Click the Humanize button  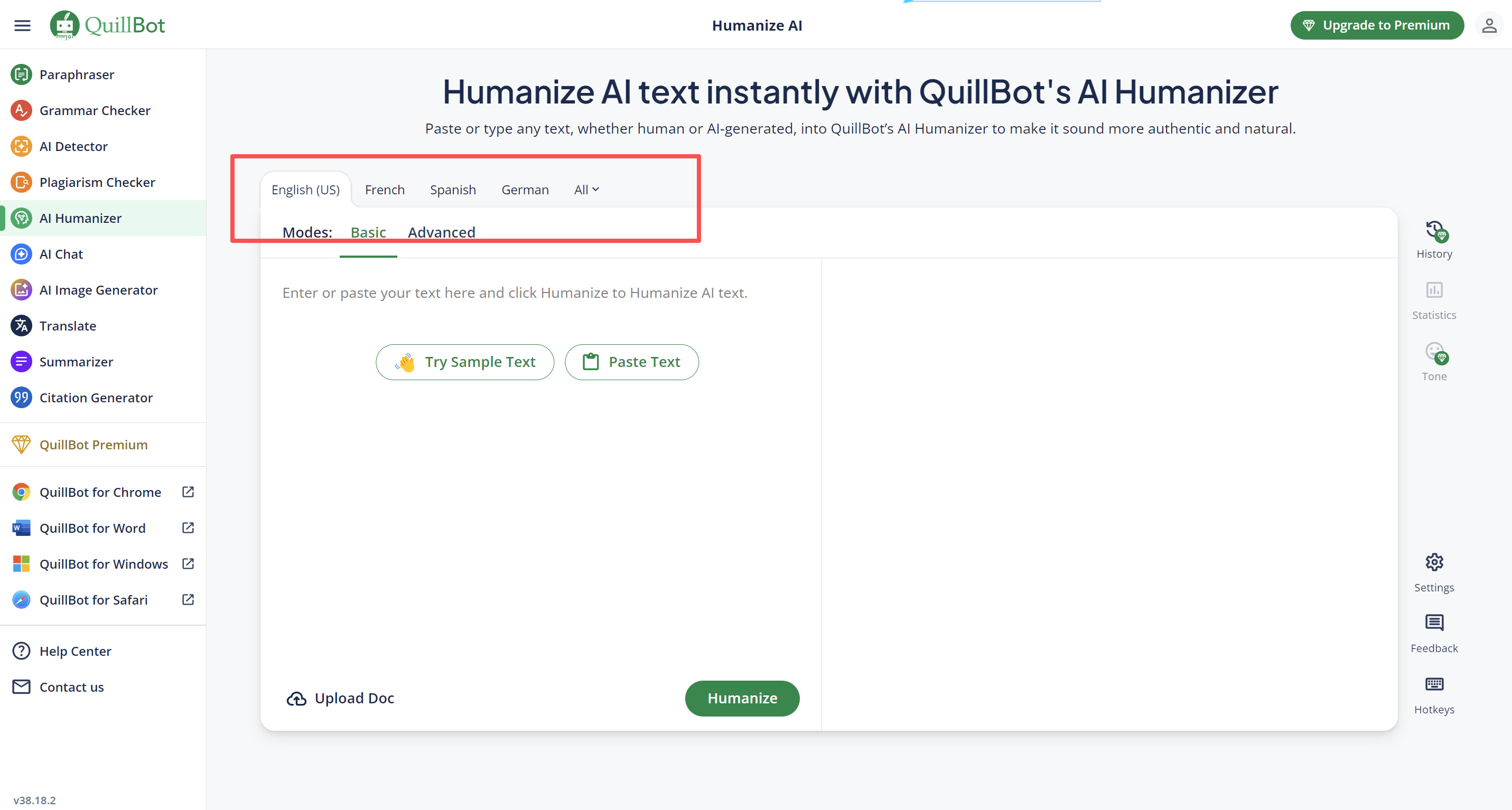pyautogui.click(x=742, y=698)
